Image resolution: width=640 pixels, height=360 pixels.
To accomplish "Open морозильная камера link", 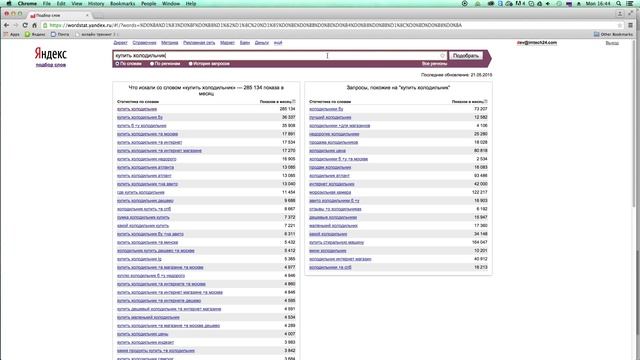I will click(x=330, y=192).
